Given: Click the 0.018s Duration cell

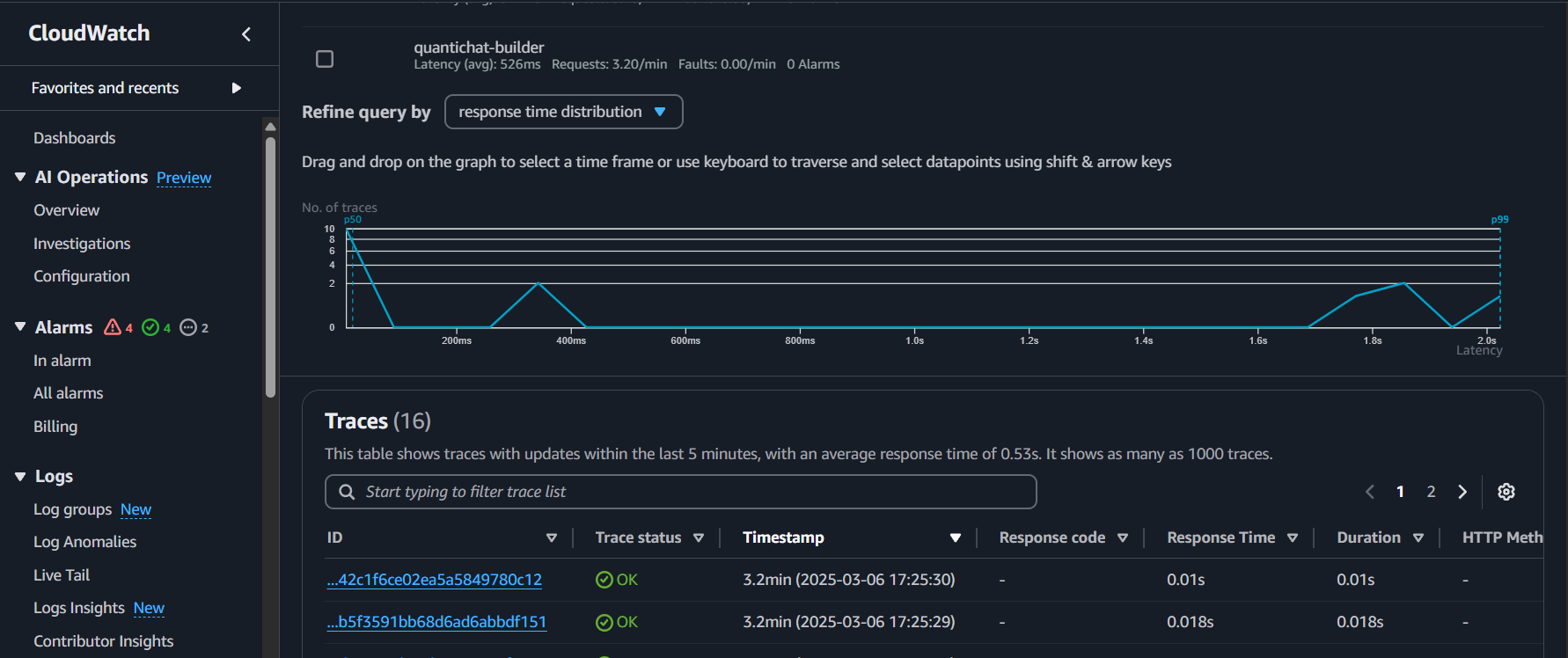Looking at the screenshot, I should point(1360,622).
